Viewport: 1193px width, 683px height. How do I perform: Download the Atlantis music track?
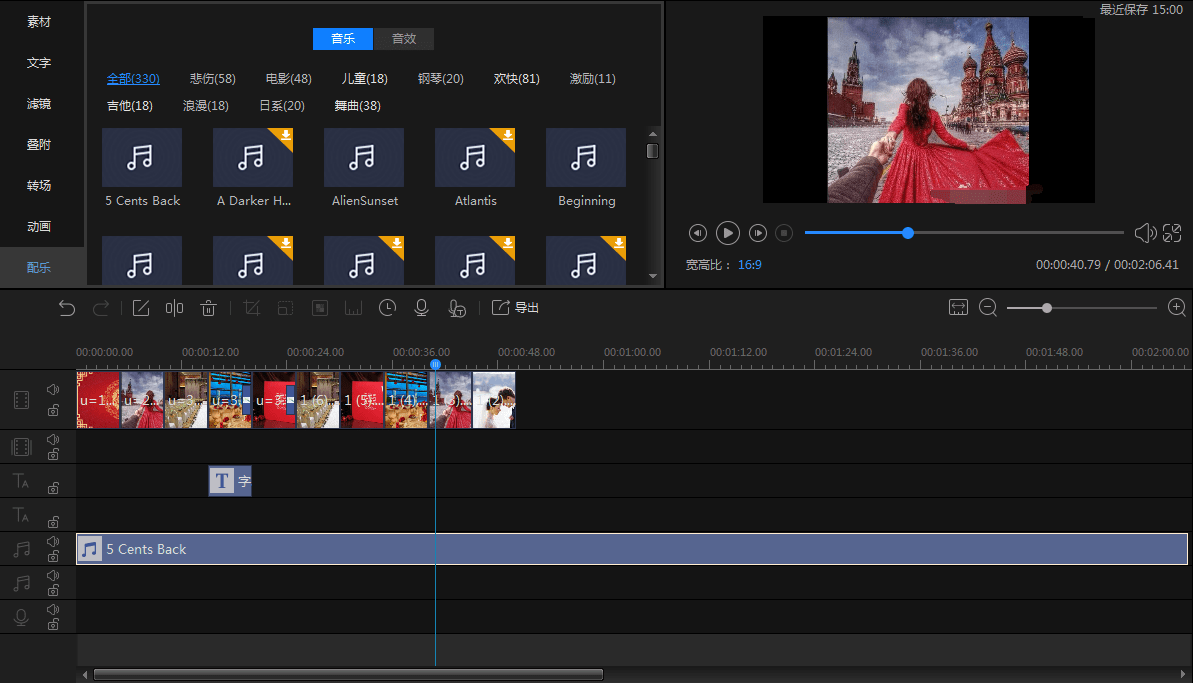507,136
